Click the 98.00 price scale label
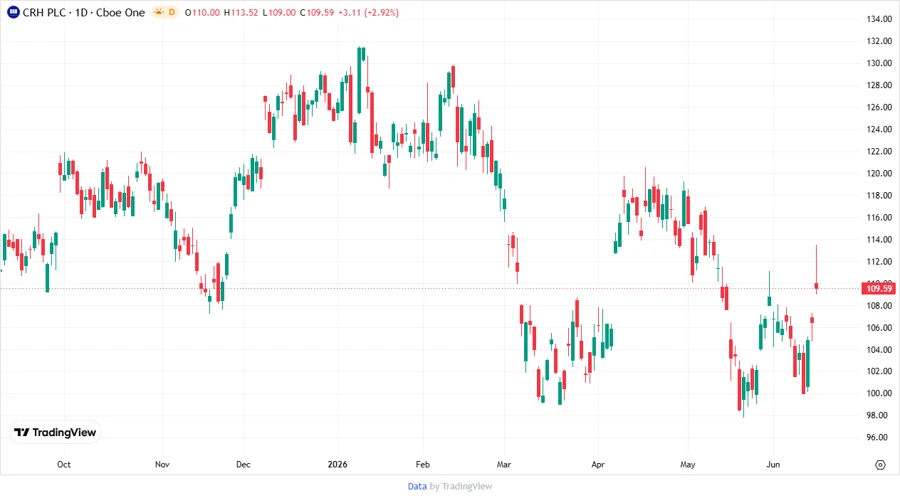The height and width of the screenshot is (498, 900). (x=879, y=415)
